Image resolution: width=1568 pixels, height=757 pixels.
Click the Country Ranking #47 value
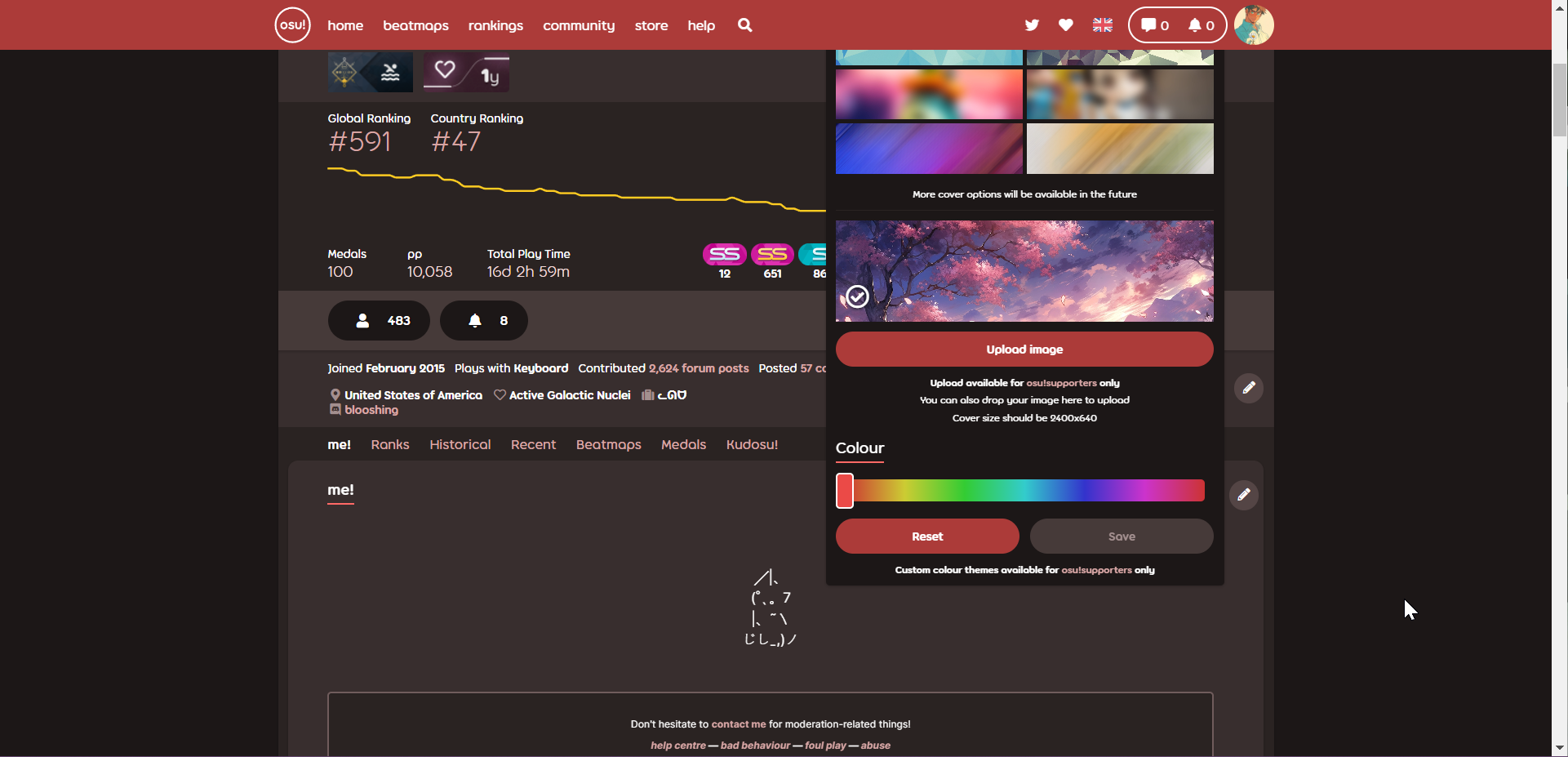pos(456,142)
